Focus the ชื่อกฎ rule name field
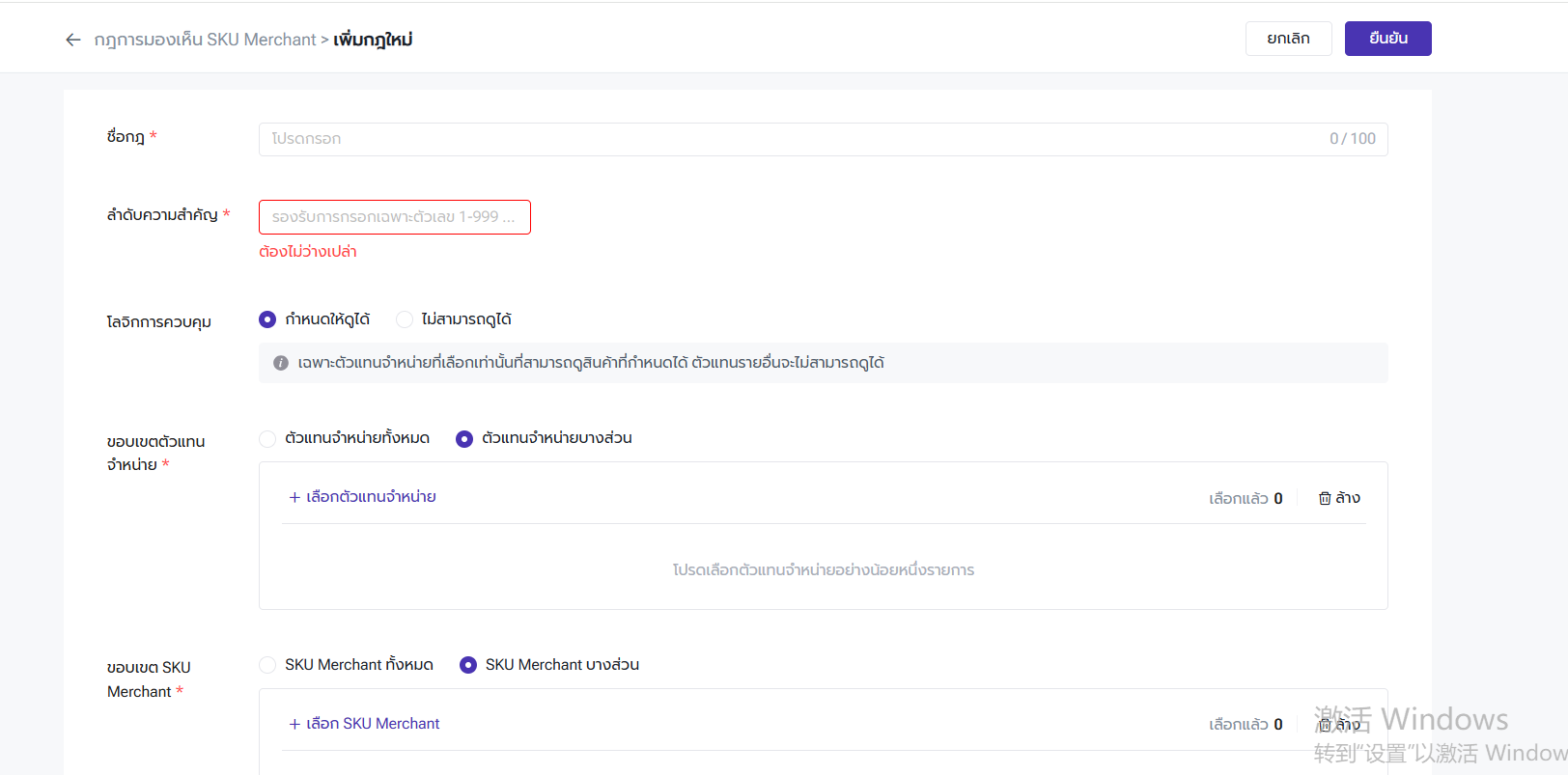 coord(792,139)
